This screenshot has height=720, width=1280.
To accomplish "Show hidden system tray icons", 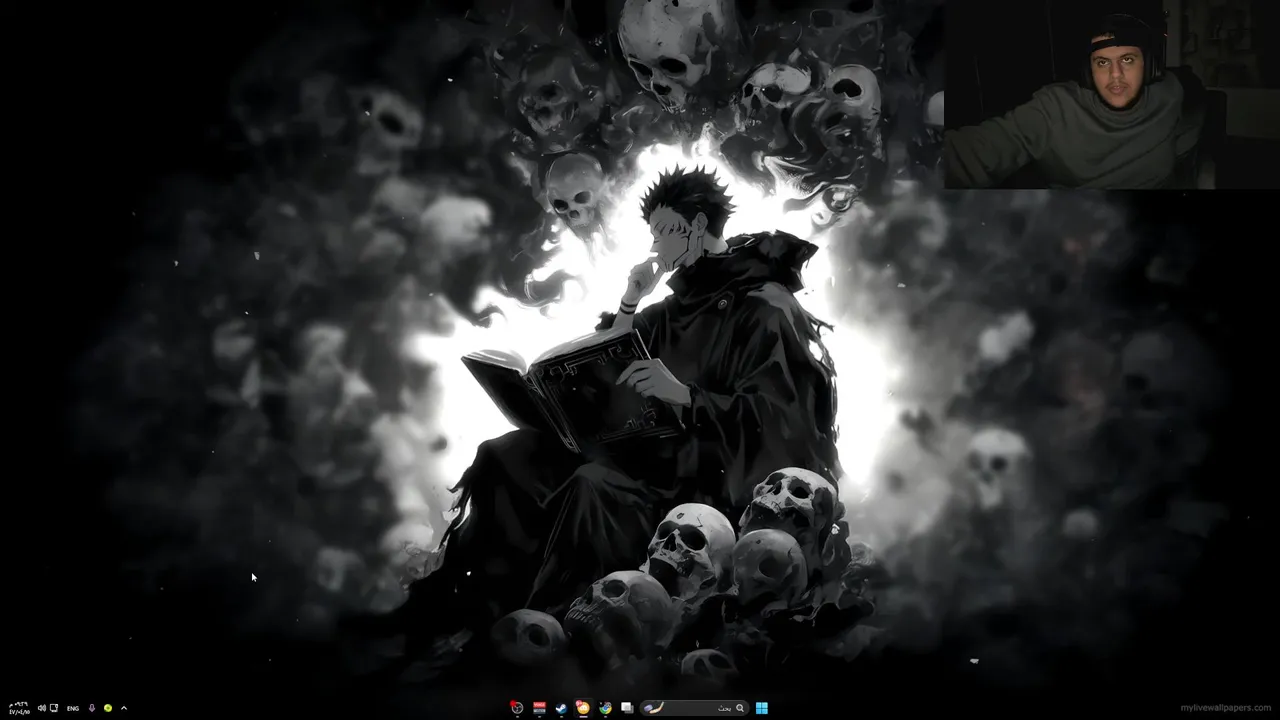I will point(124,708).
